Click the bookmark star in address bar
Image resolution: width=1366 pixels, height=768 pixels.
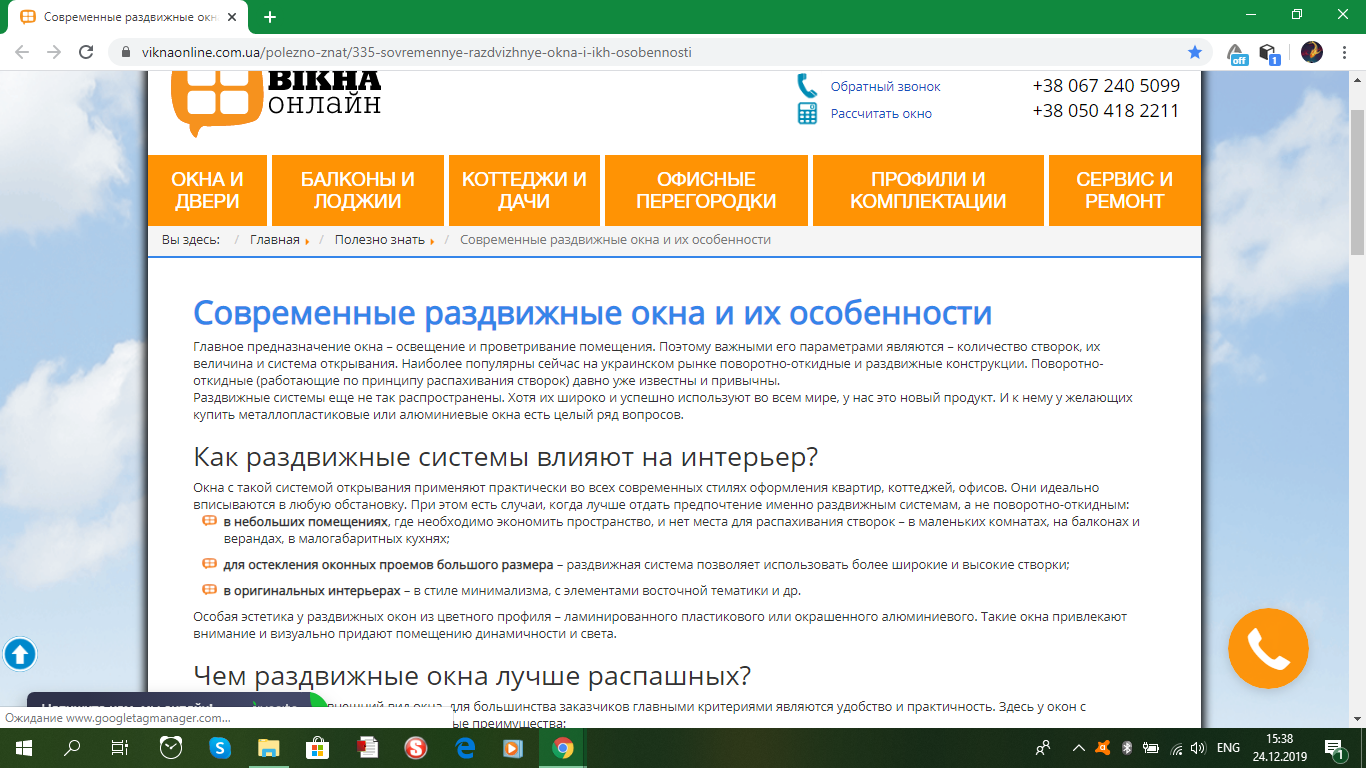[x=1195, y=52]
